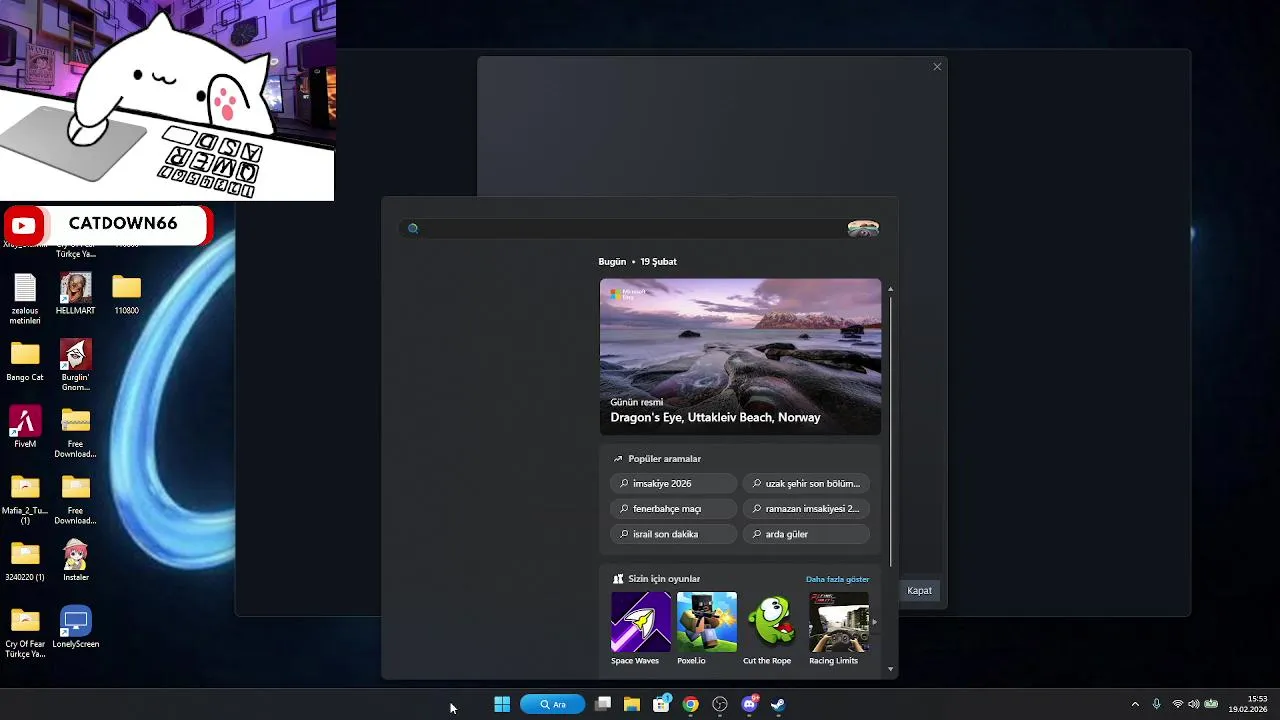Viewport: 1280px width, 720px height.
Task: Select the LonelyScreen desktop shortcut
Action: point(75,628)
